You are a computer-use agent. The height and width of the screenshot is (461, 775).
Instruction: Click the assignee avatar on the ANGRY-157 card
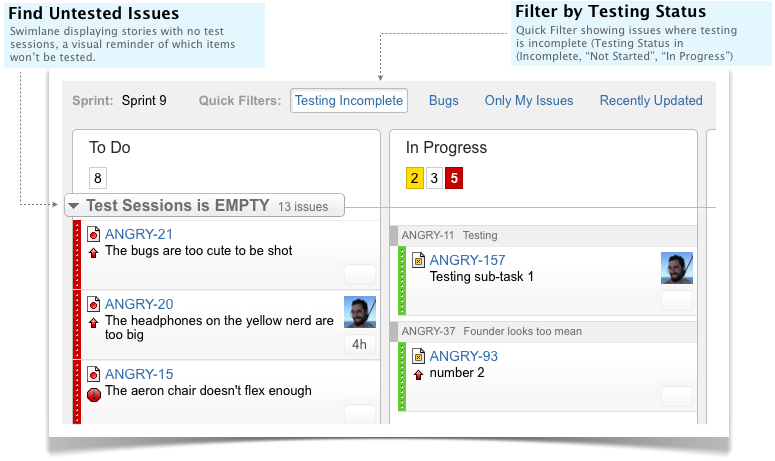[677, 268]
